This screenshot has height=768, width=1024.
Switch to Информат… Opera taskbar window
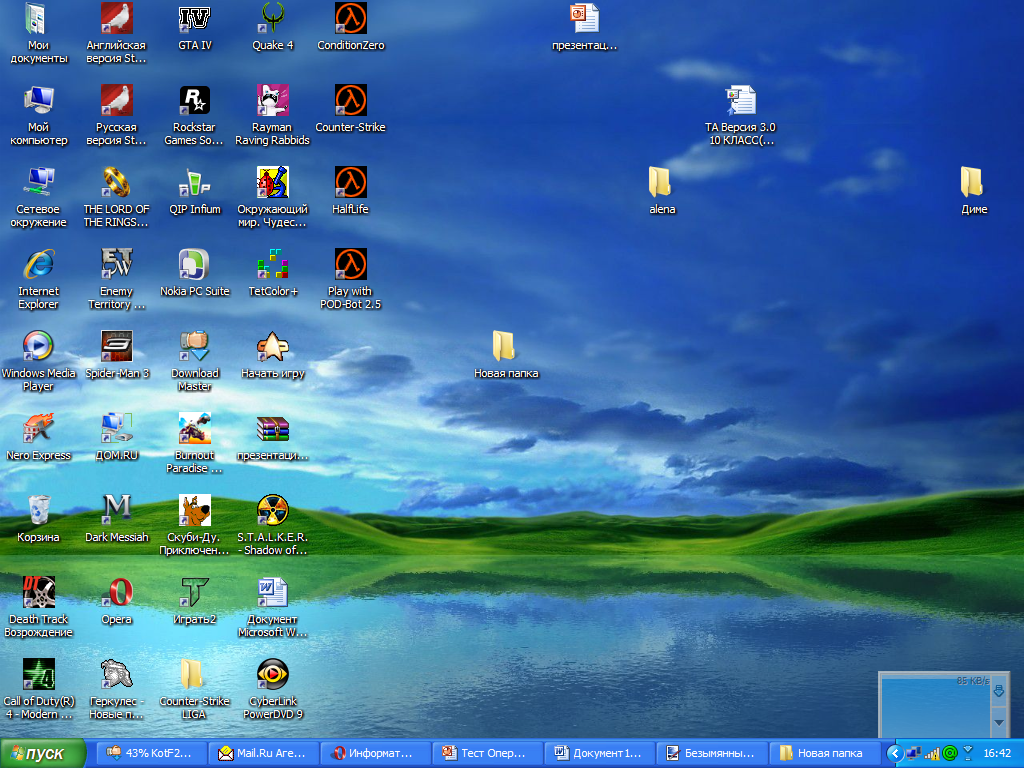click(376, 754)
